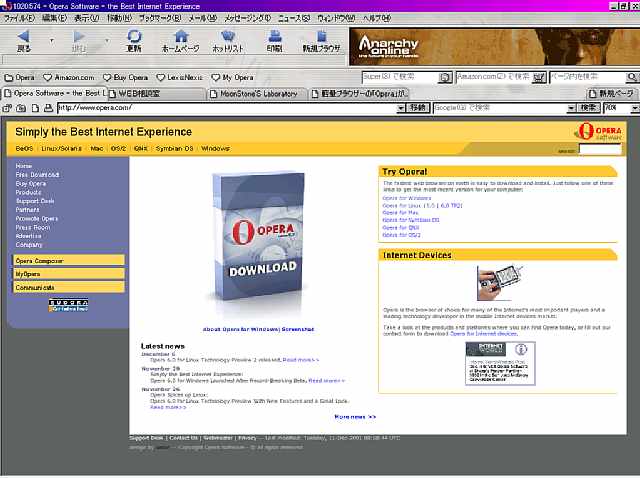This screenshot has width=640, height=478.
Task: Click the Linux/Solaris platform link
Action: tap(61, 149)
